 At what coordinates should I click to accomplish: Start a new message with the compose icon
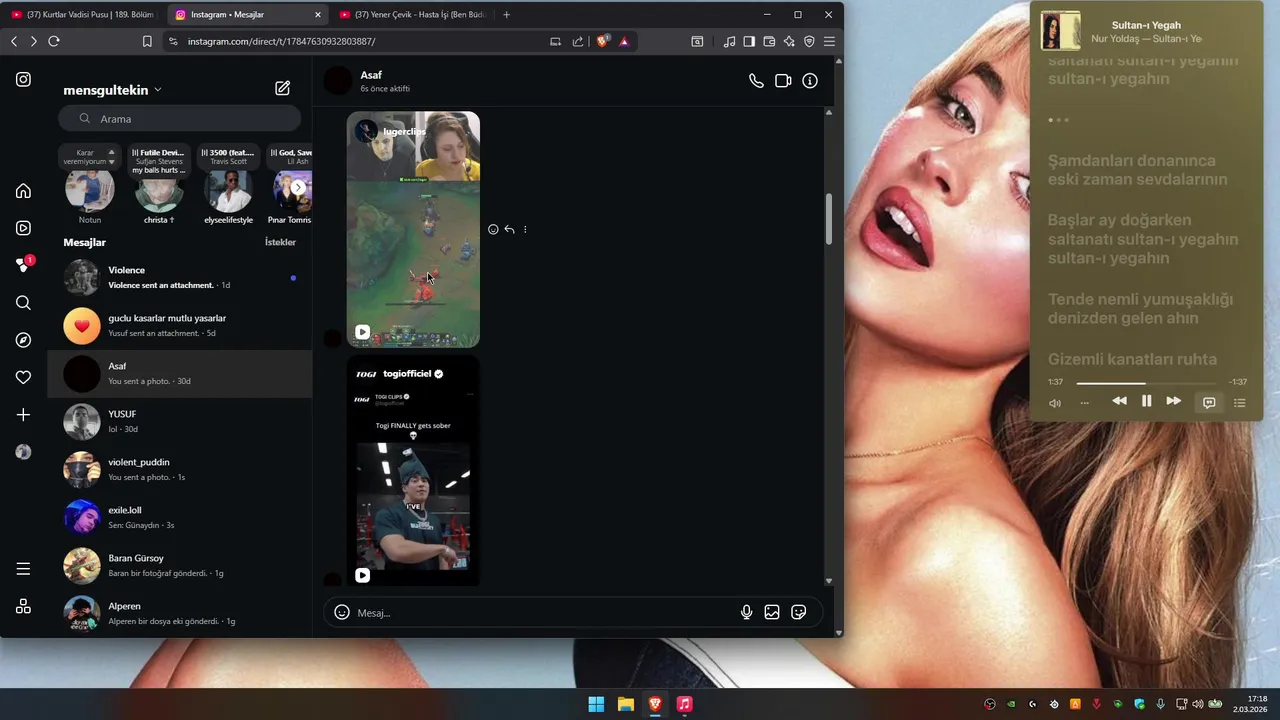283,88
